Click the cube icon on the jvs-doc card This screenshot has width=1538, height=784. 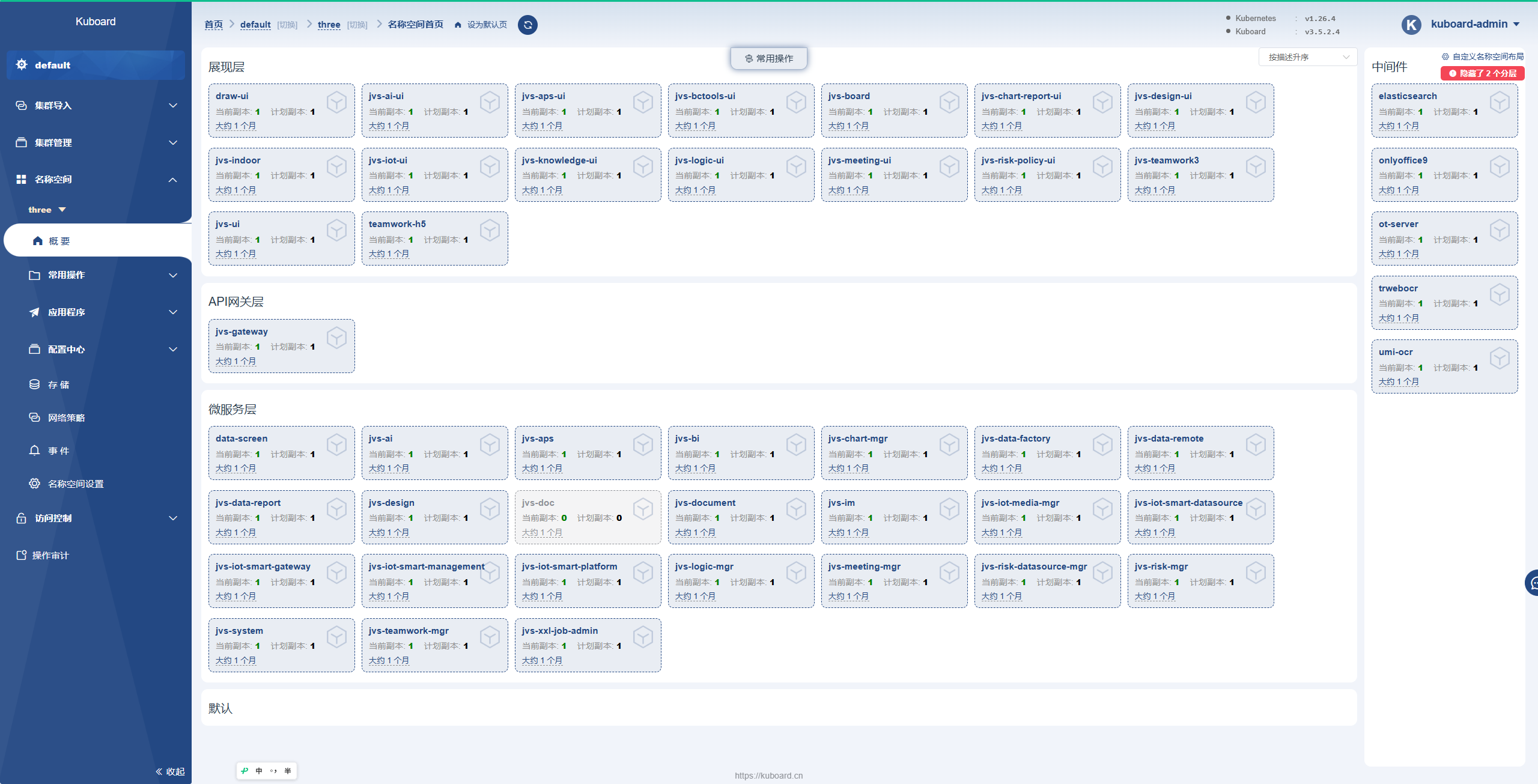tap(643, 509)
